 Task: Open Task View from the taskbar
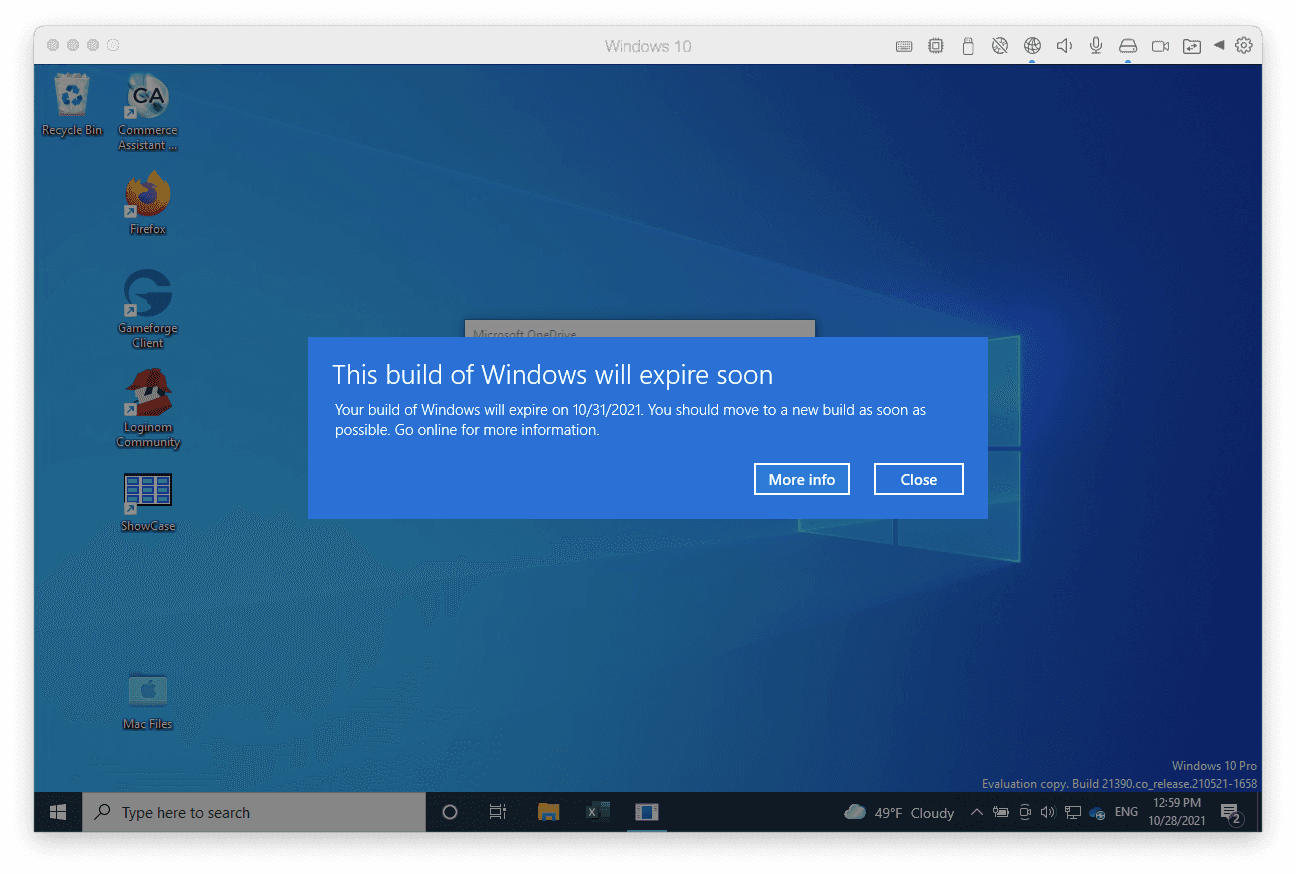click(498, 812)
